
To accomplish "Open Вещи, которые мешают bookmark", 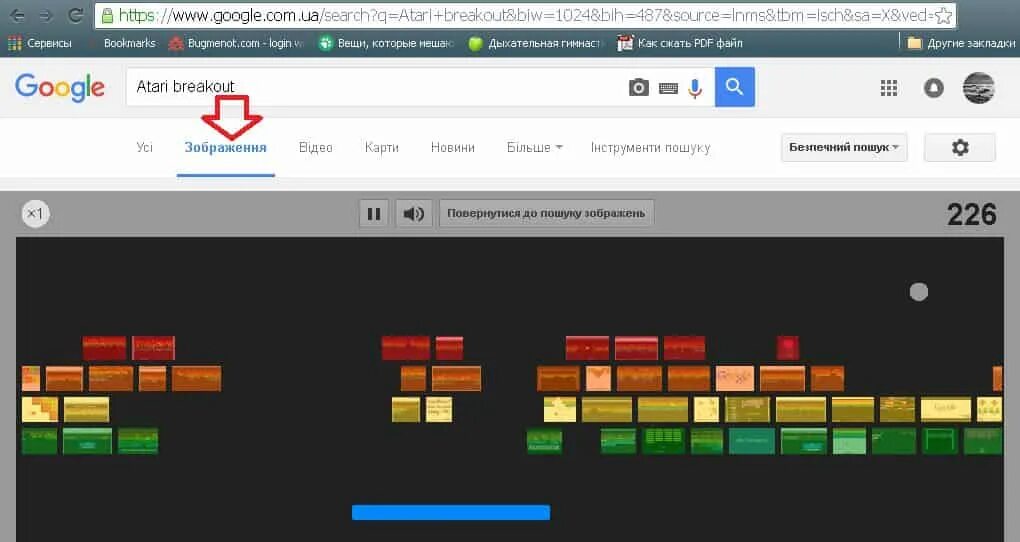I will (x=386, y=43).
